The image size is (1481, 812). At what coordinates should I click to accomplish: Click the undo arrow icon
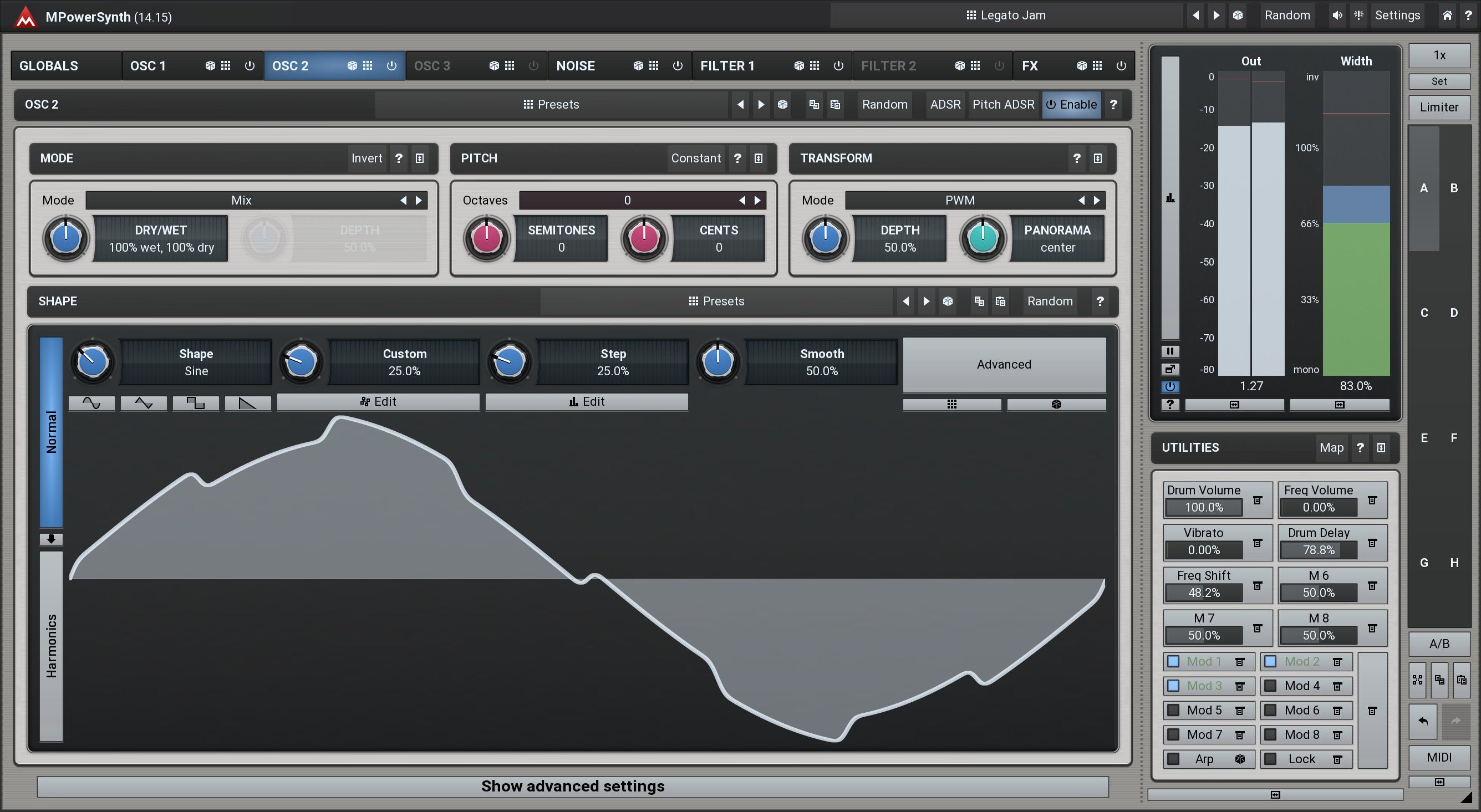[1423, 721]
